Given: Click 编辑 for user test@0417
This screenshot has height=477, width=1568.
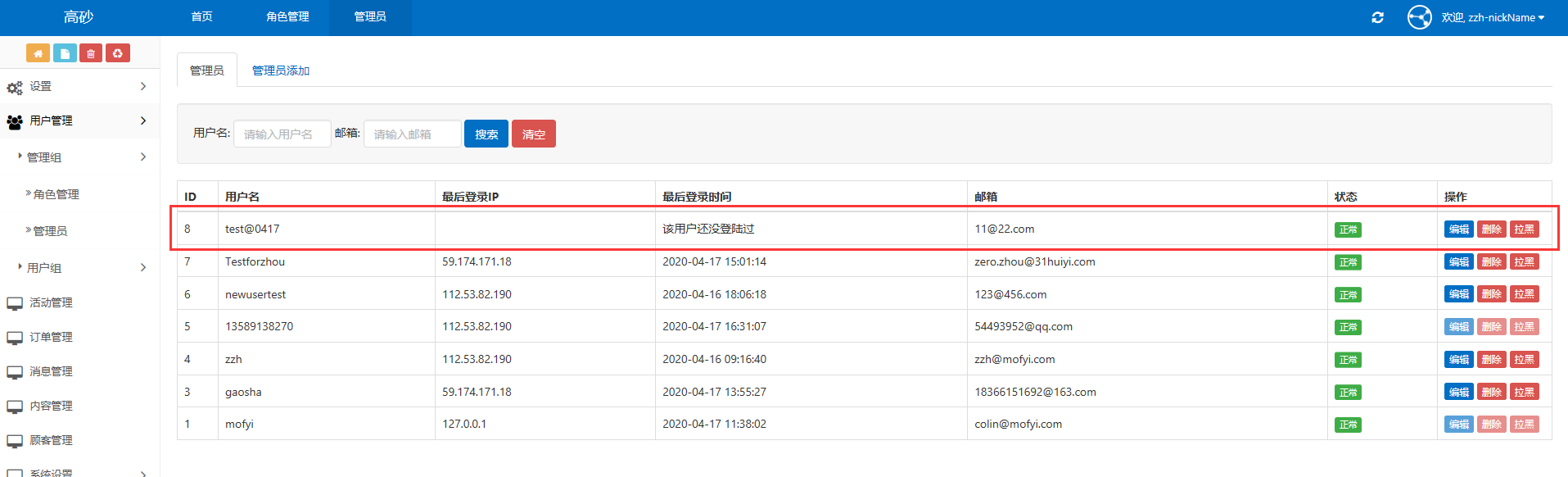Looking at the screenshot, I should 1458,229.
